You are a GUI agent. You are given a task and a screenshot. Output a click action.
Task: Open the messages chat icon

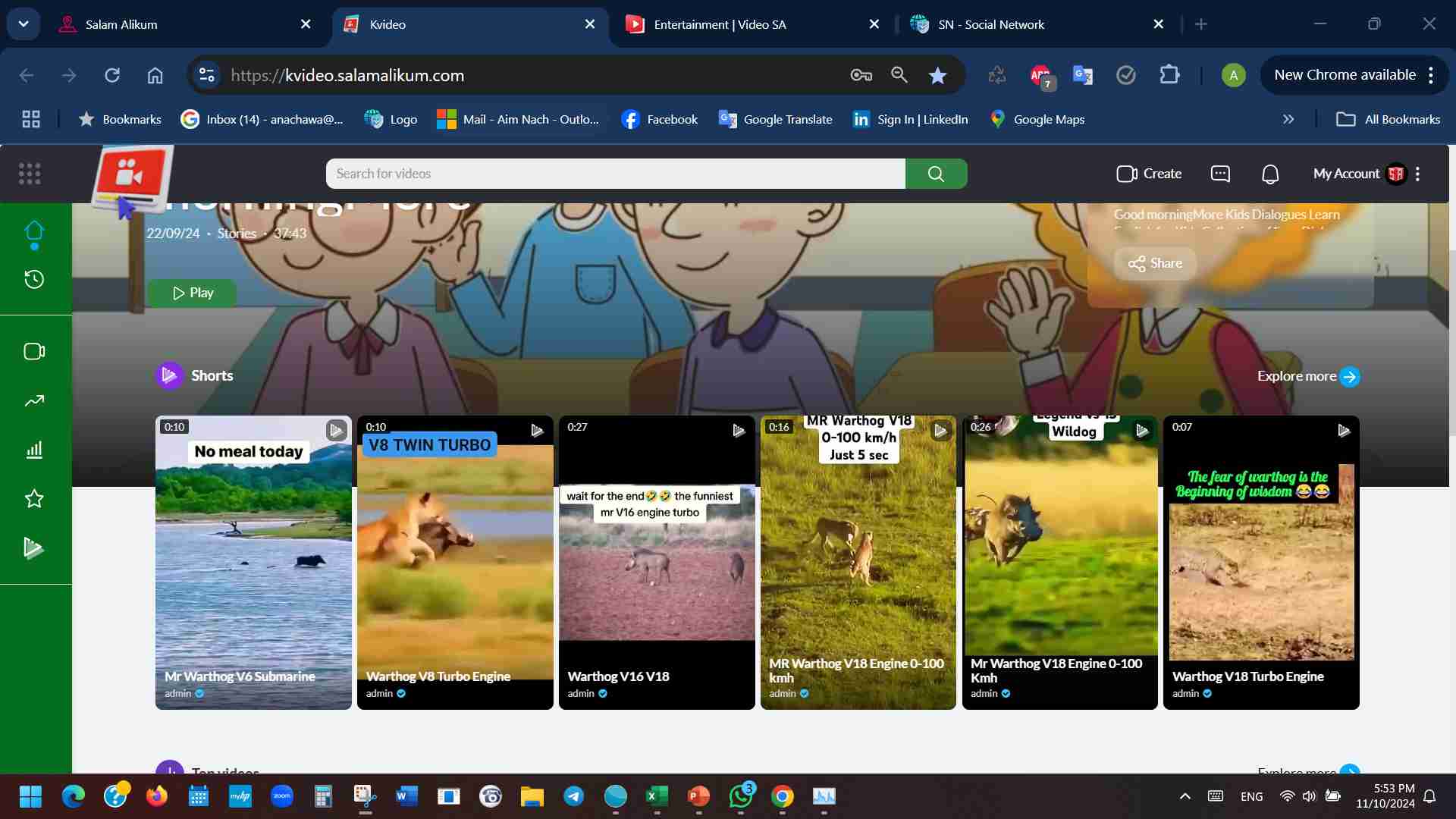click(1220, 174)
